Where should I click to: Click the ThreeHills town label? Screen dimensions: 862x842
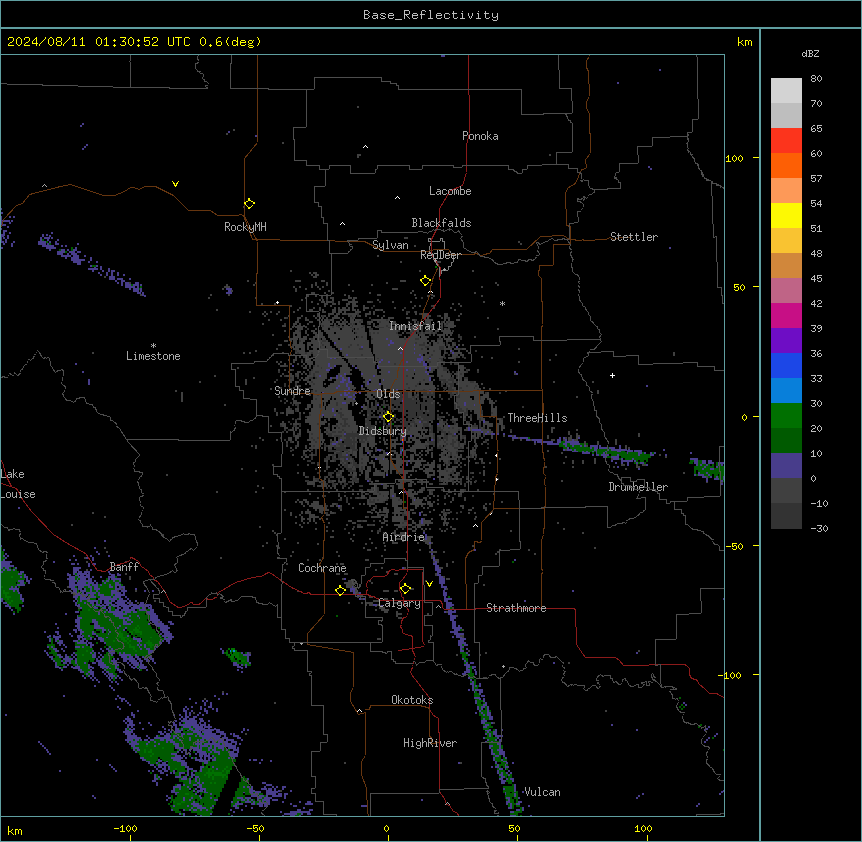(537, 418)
